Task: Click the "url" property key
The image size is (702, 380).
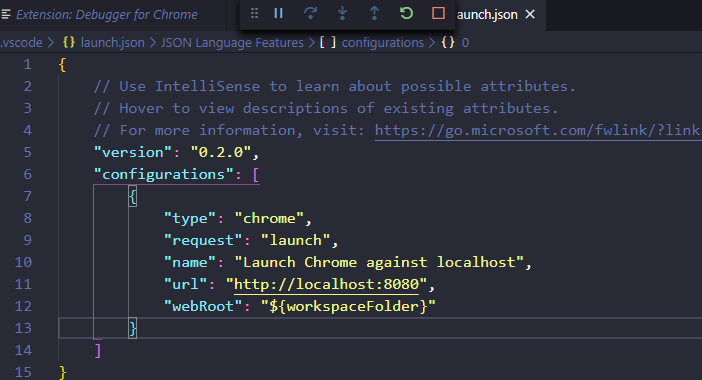Action: [x=186, y=284]
